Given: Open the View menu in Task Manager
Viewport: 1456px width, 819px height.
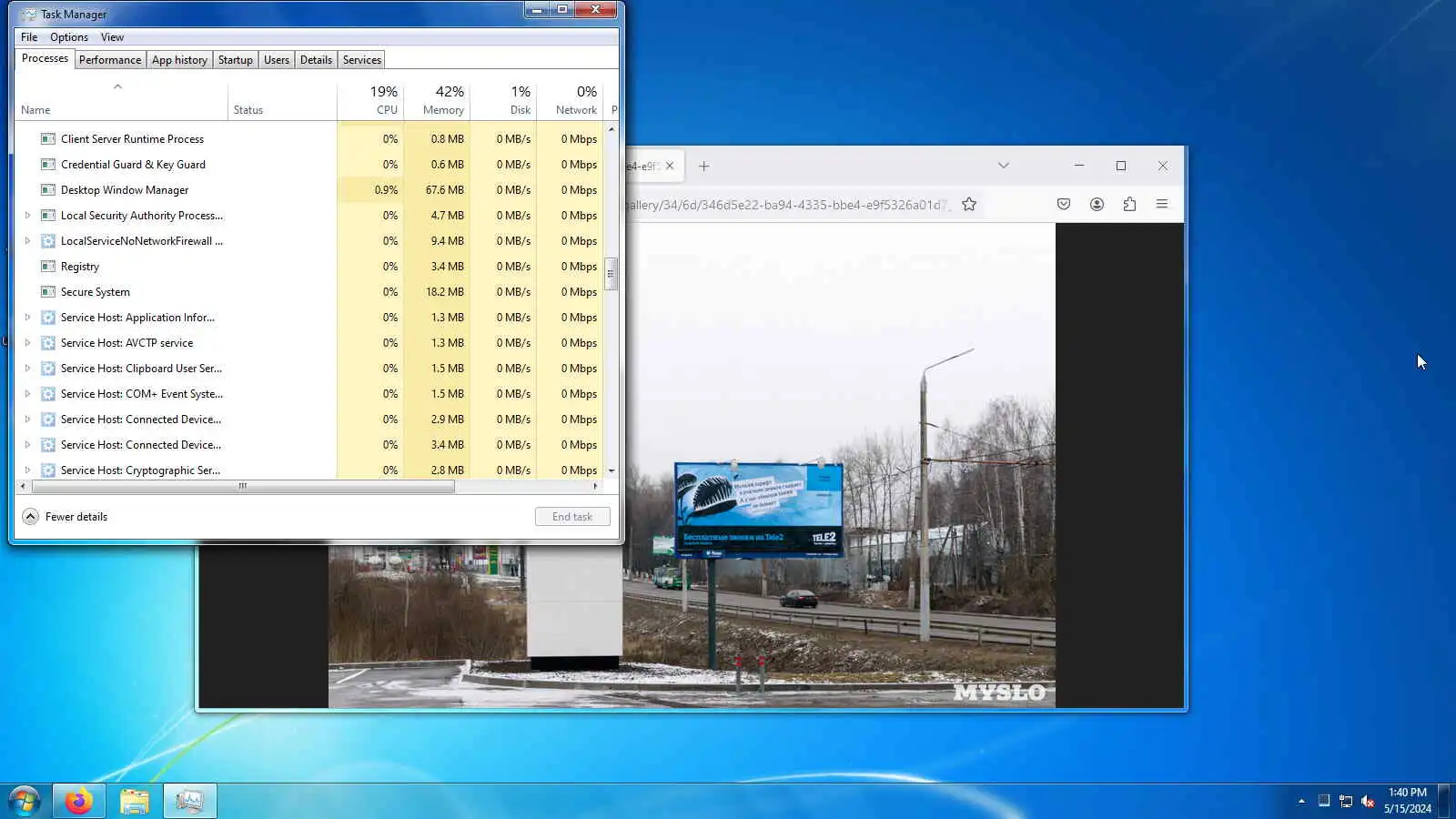Looking at the screenshot, I should coord(113,37).
